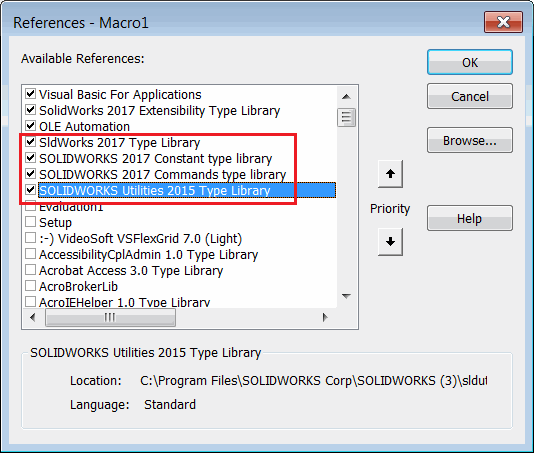Open Browse to locate a library
The image size is (534, 453).
tap(470, 140)
